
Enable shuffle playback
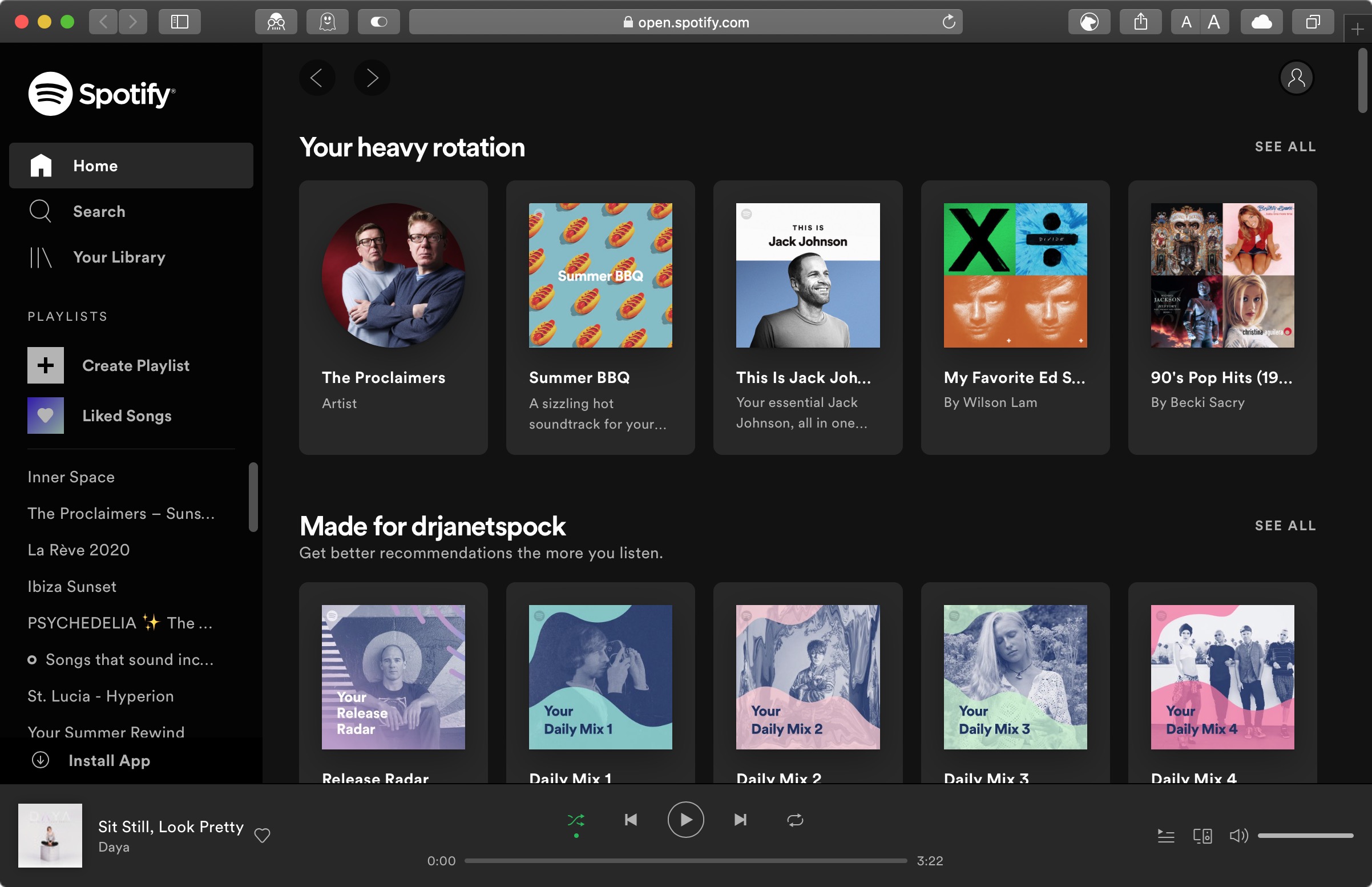coord(576,819)
